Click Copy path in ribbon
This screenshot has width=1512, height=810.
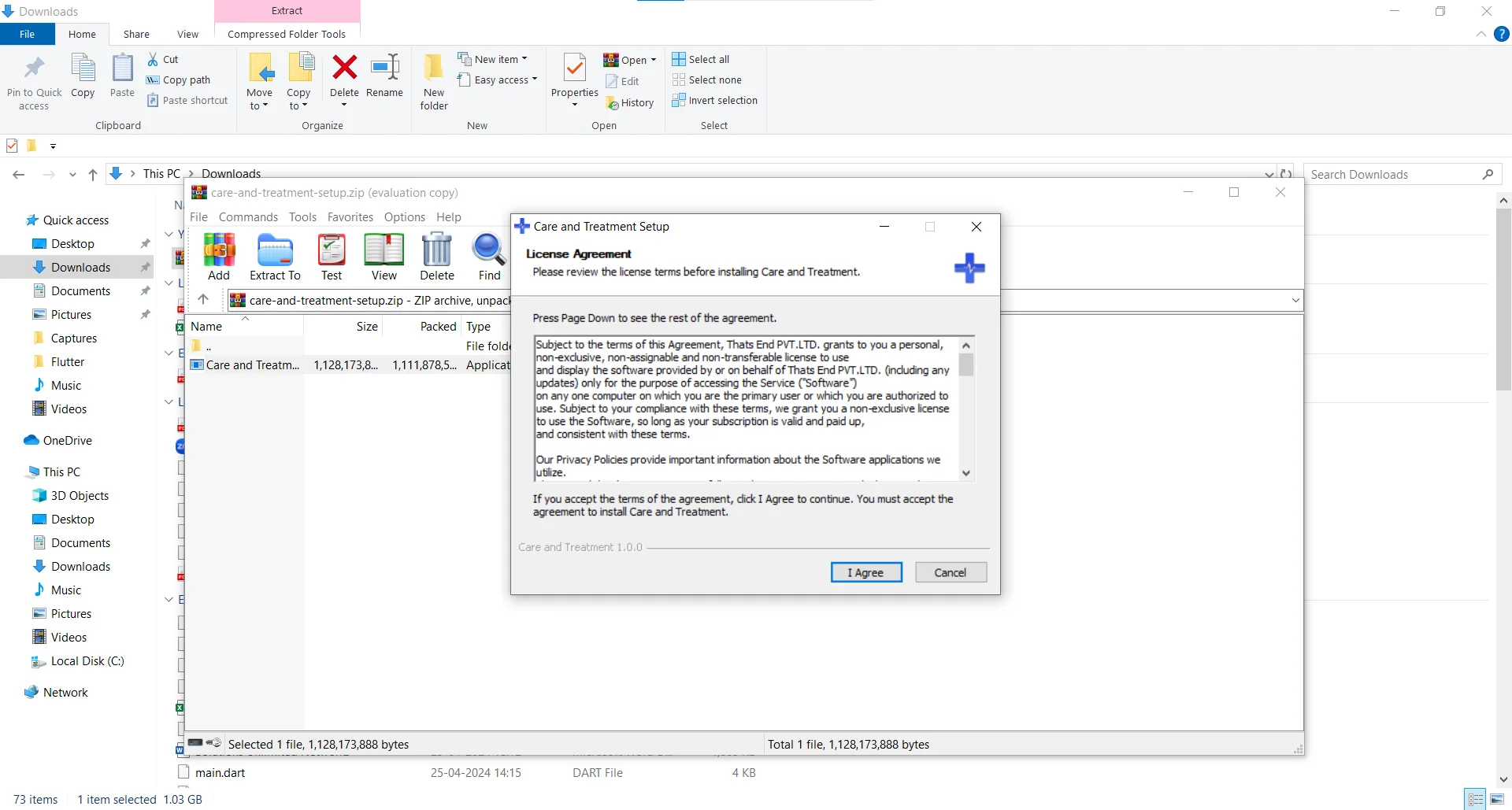(179, 80)
